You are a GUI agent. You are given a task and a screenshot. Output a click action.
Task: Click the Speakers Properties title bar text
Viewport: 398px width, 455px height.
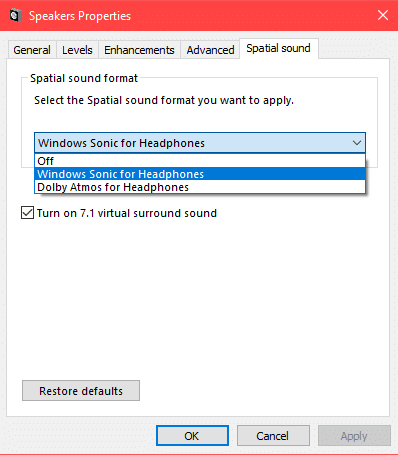(80, 16)
